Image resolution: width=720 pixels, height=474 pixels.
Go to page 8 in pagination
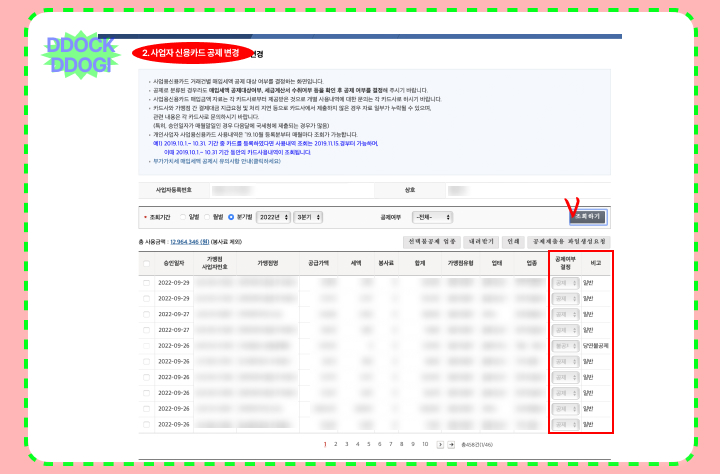click(402, 444)
